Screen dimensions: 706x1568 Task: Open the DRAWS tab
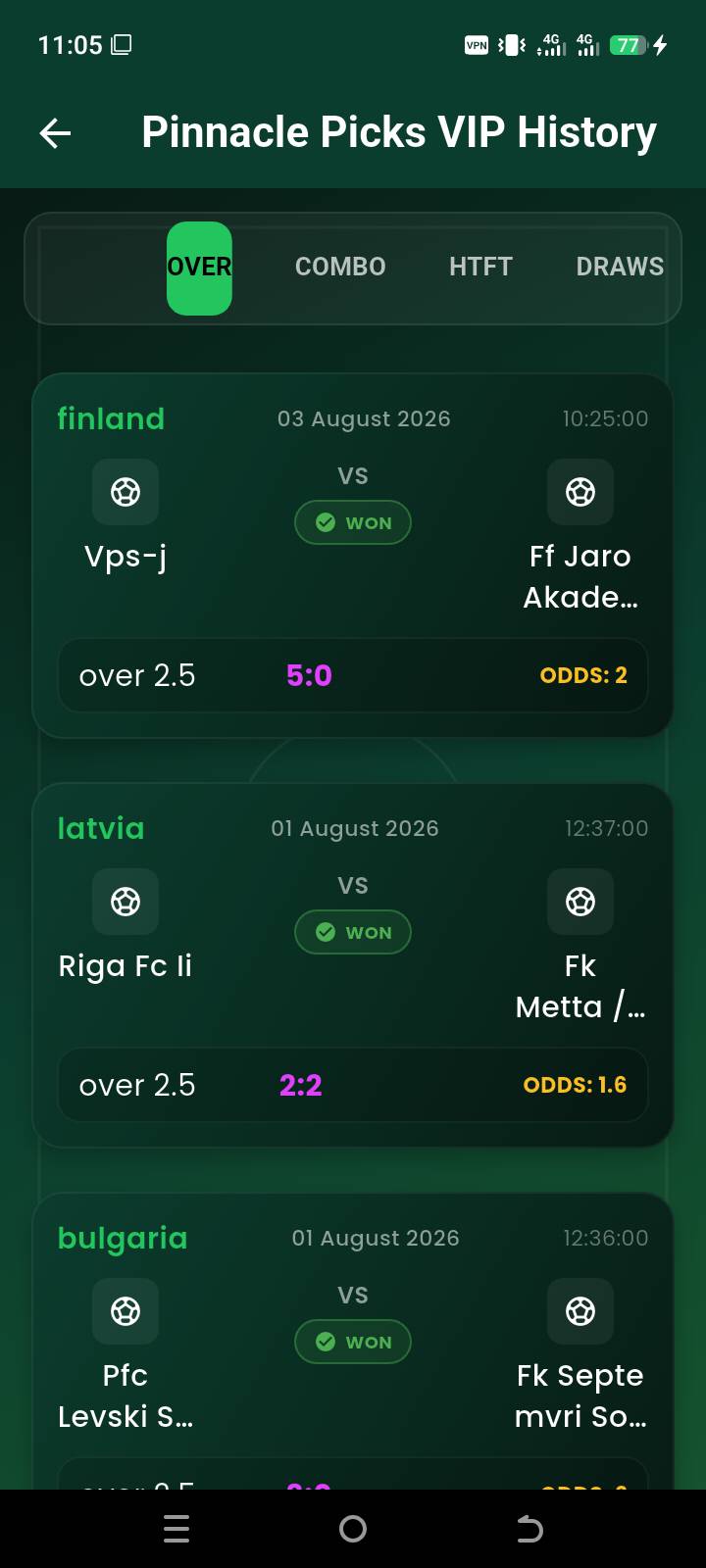[620, 267]
